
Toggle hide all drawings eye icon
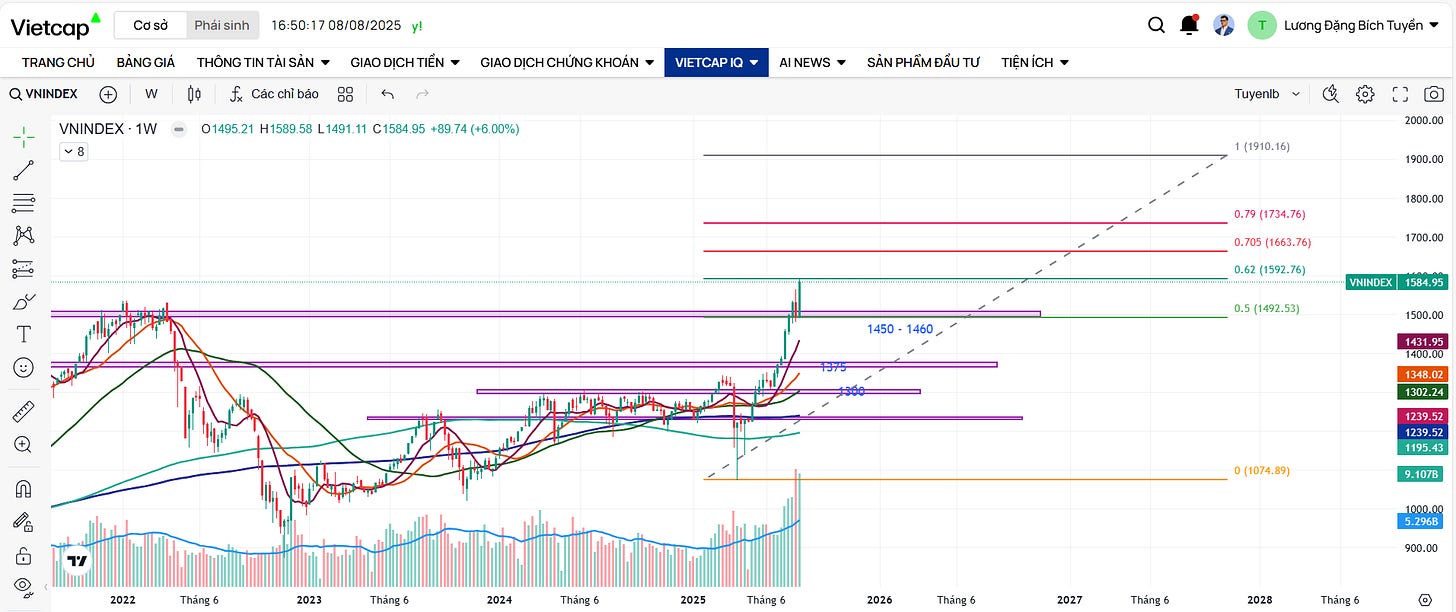(23, 587)
